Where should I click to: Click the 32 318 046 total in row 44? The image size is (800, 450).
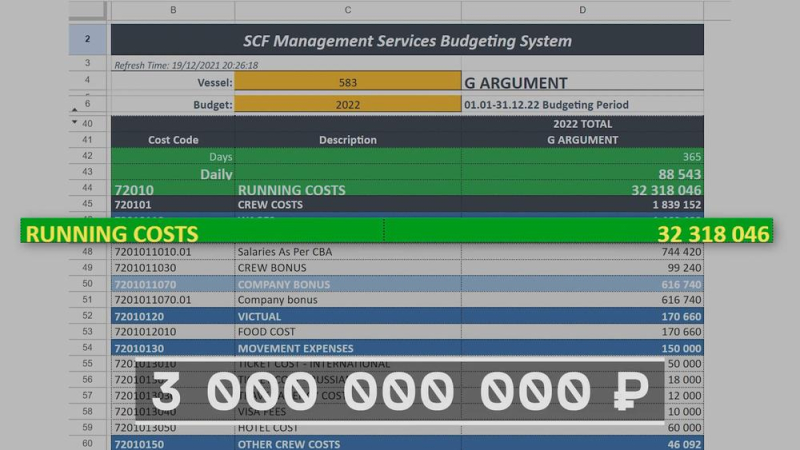click(x=666, y=190)
